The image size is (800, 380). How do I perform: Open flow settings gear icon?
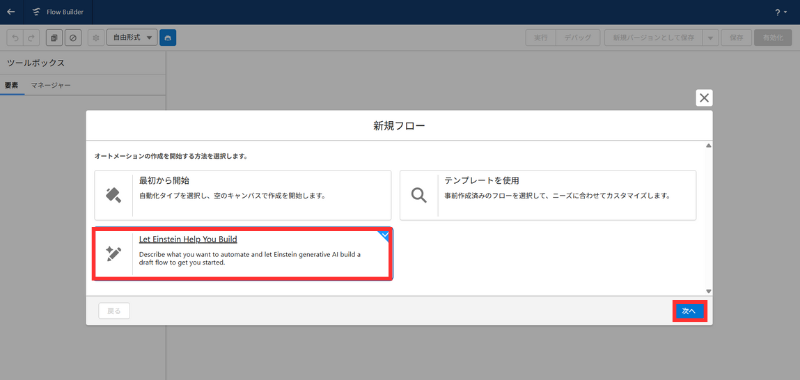point(95,38)
